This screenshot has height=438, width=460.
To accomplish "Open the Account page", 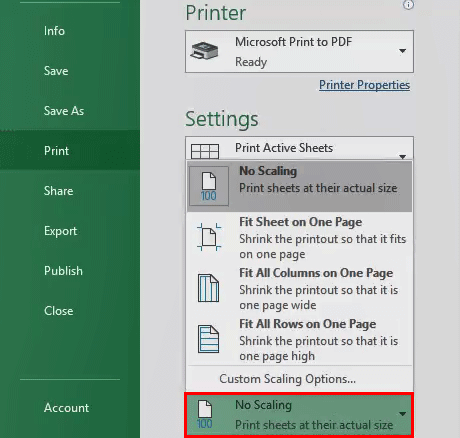I will 66,408.
